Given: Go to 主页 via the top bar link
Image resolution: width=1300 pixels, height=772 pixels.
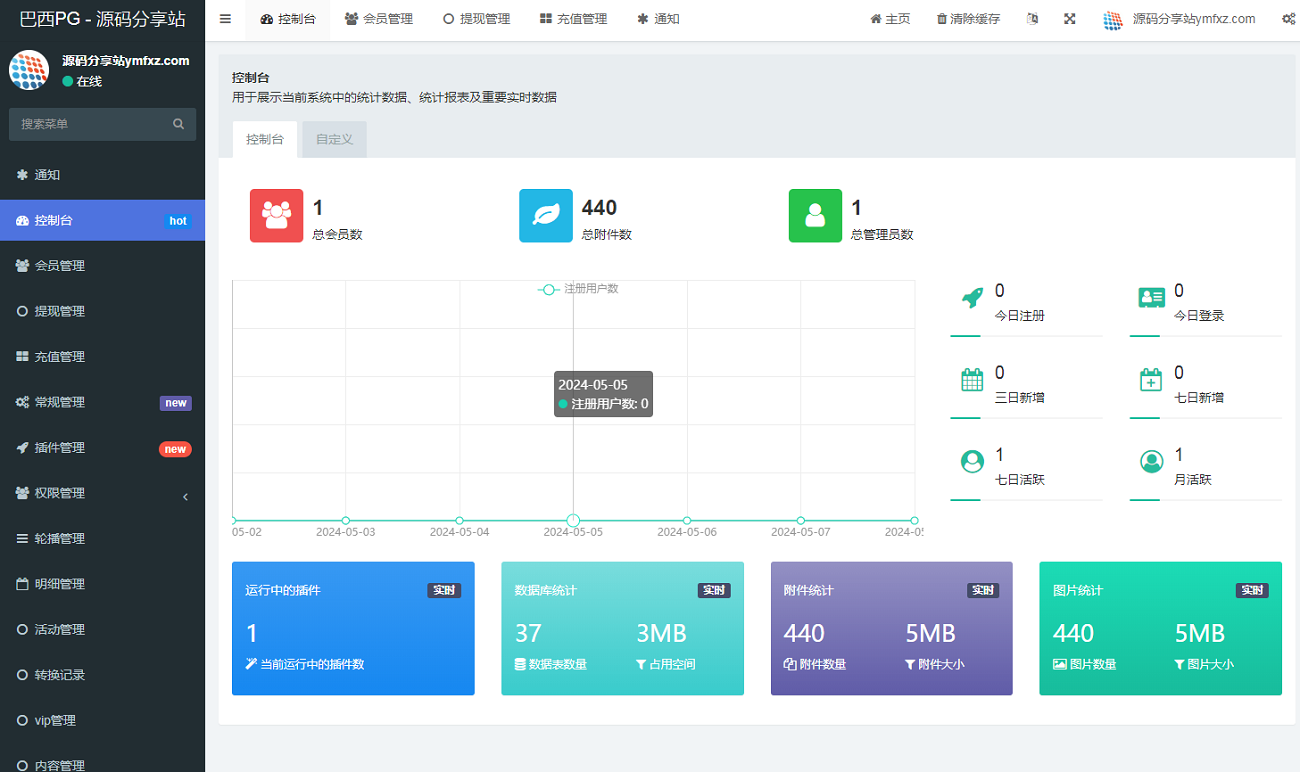Looking at the screenshot, I should click(x=890, y=19).
